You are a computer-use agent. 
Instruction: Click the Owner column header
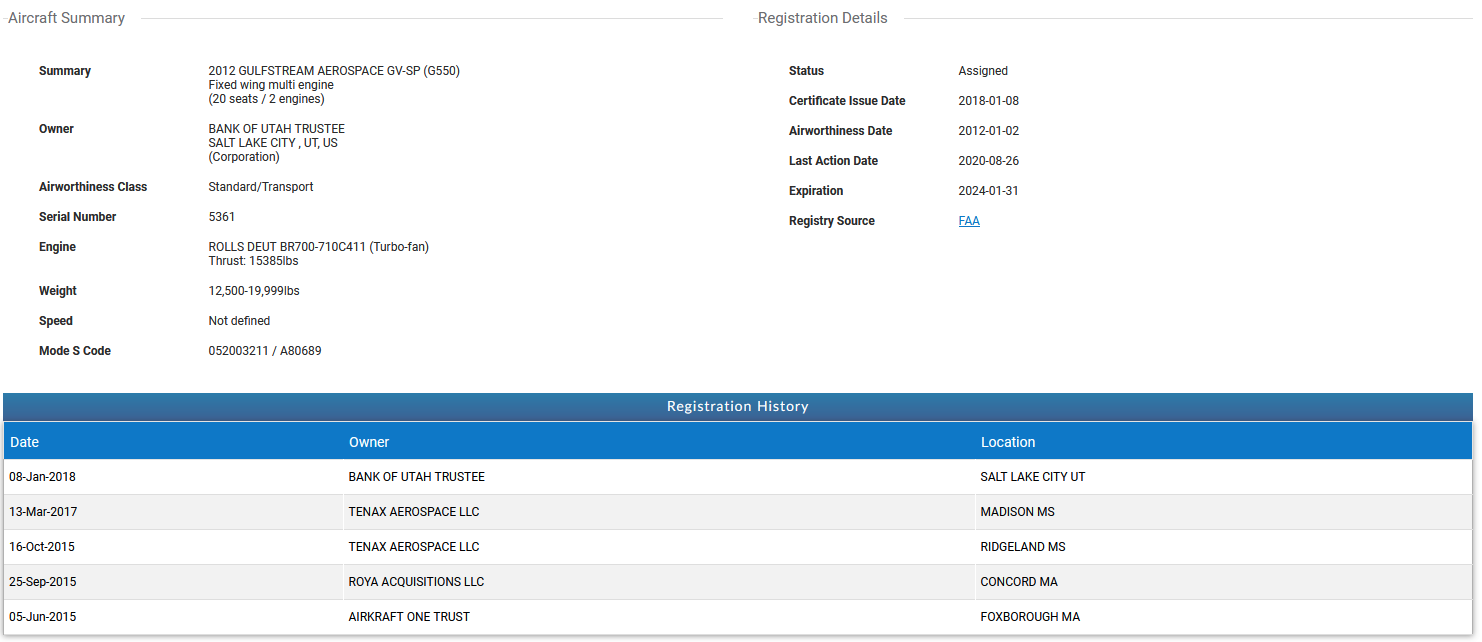[369, 442]
